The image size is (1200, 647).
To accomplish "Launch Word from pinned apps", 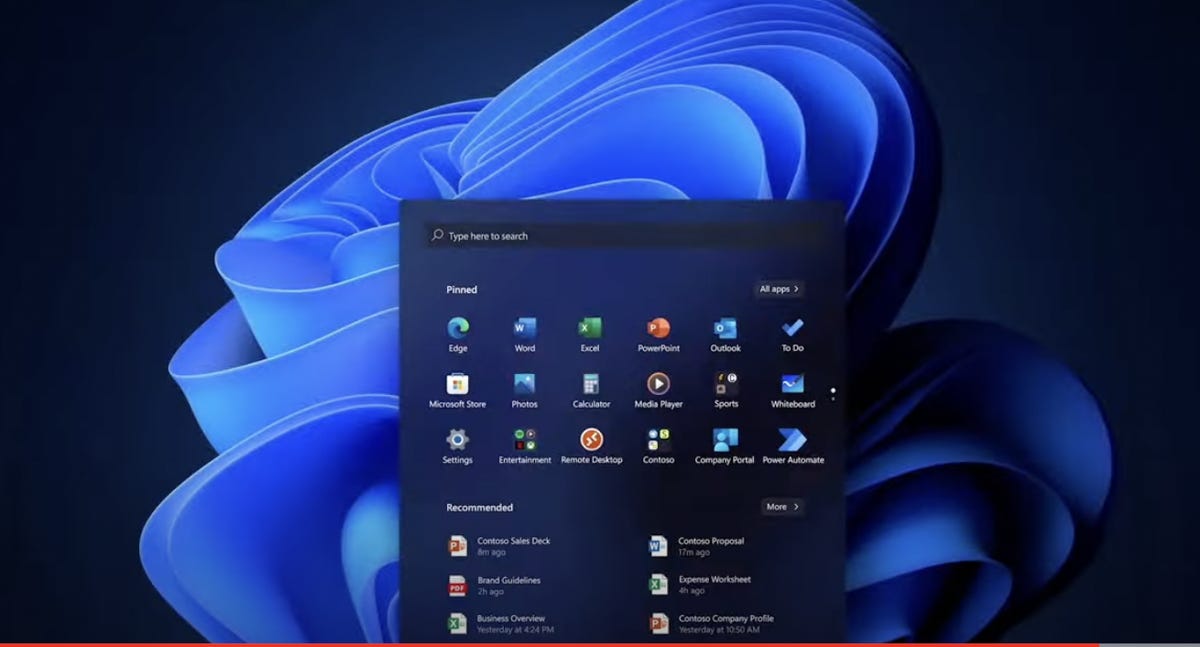I will point(524,334).
